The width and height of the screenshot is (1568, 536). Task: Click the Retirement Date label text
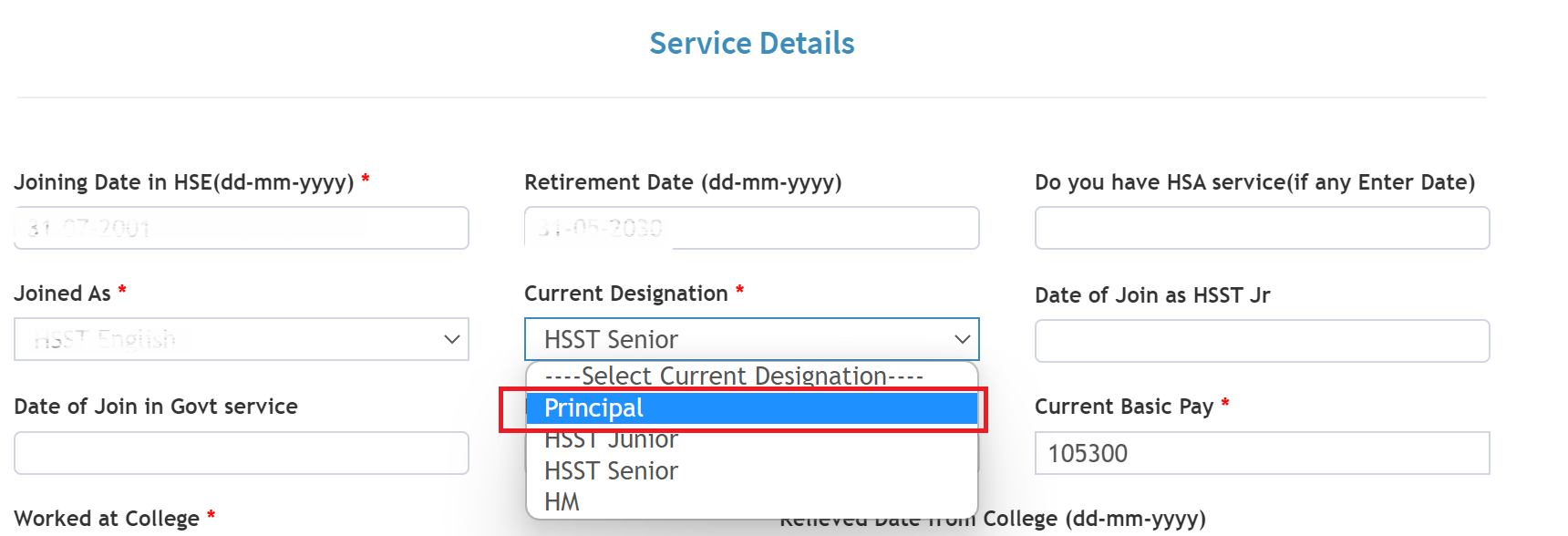click(682, 182)
